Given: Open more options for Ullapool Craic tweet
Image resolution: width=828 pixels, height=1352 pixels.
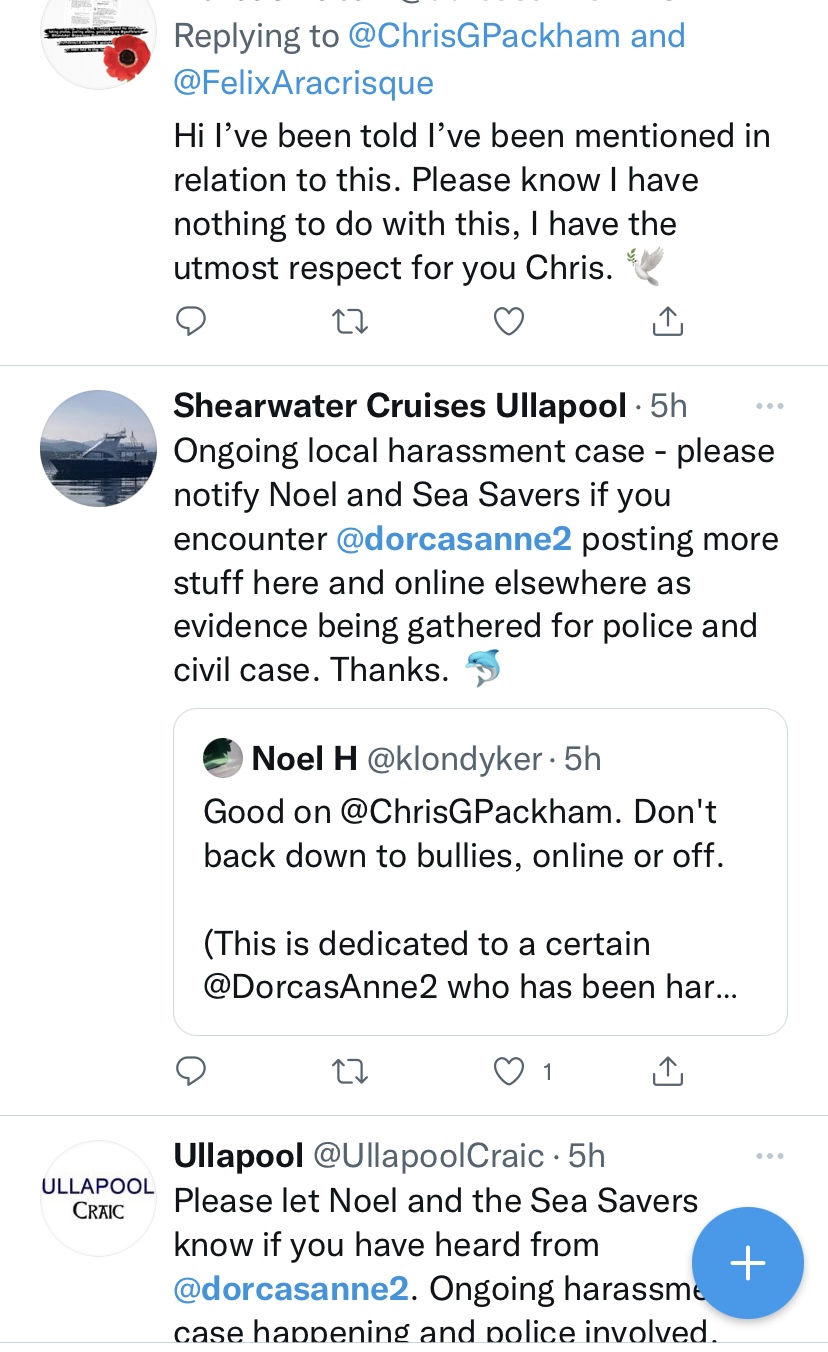Looking at the screenshot, I should tap(769, 1156).
